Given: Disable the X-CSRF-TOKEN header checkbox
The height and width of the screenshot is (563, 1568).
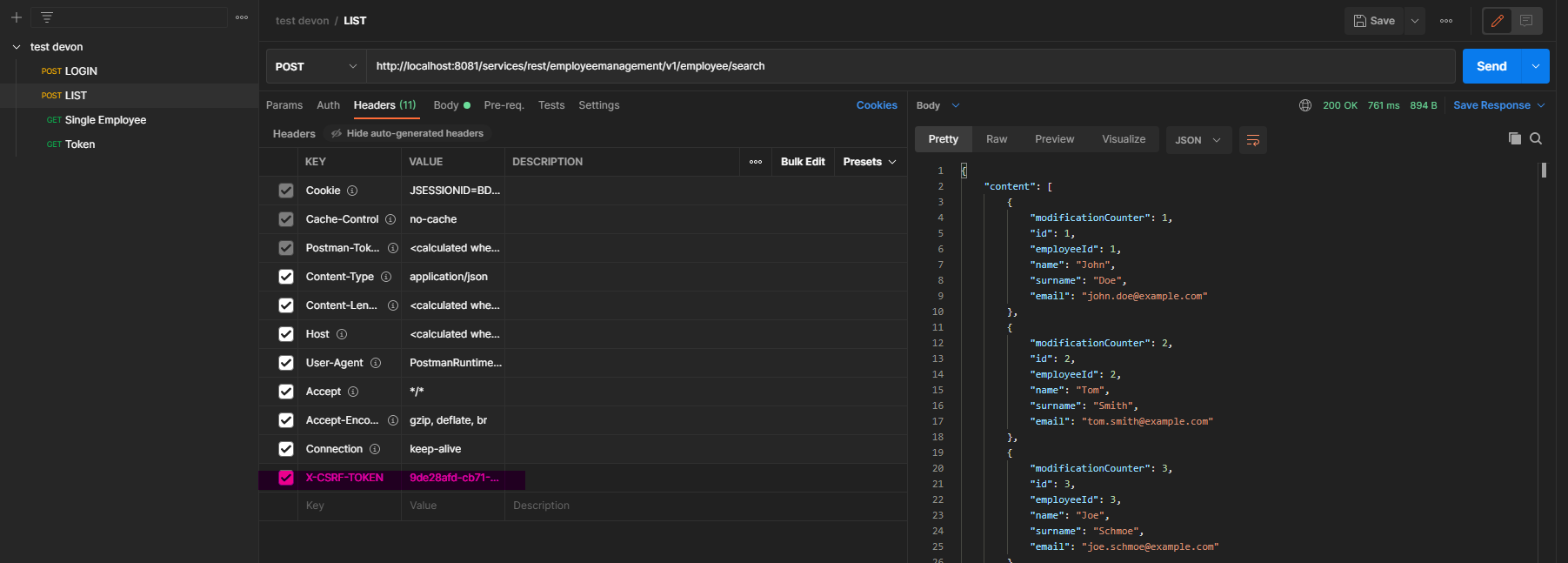Looking at the screenshot, I should 286,478.
